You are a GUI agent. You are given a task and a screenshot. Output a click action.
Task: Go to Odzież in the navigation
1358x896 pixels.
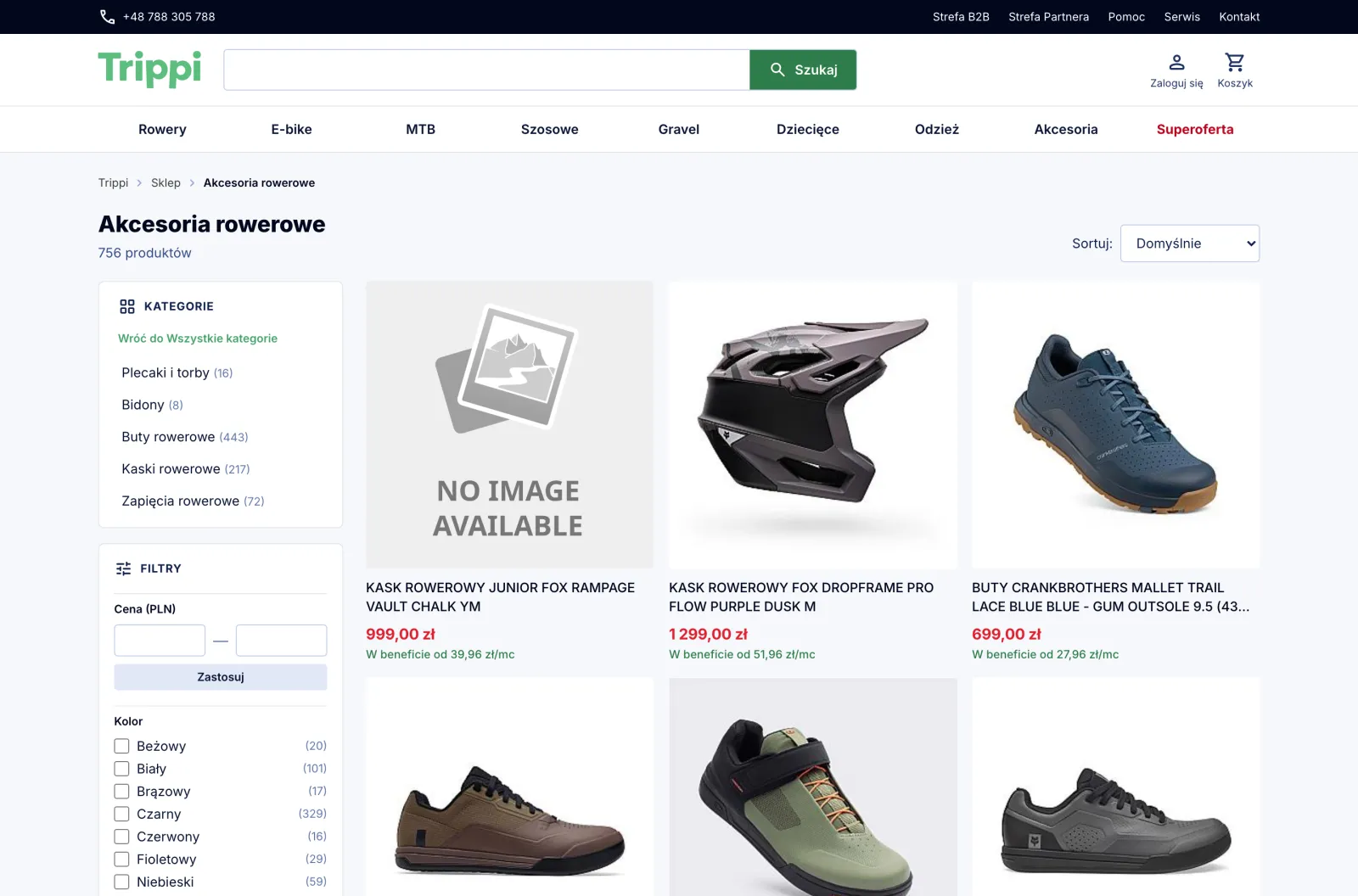click(x=937, y=129)
